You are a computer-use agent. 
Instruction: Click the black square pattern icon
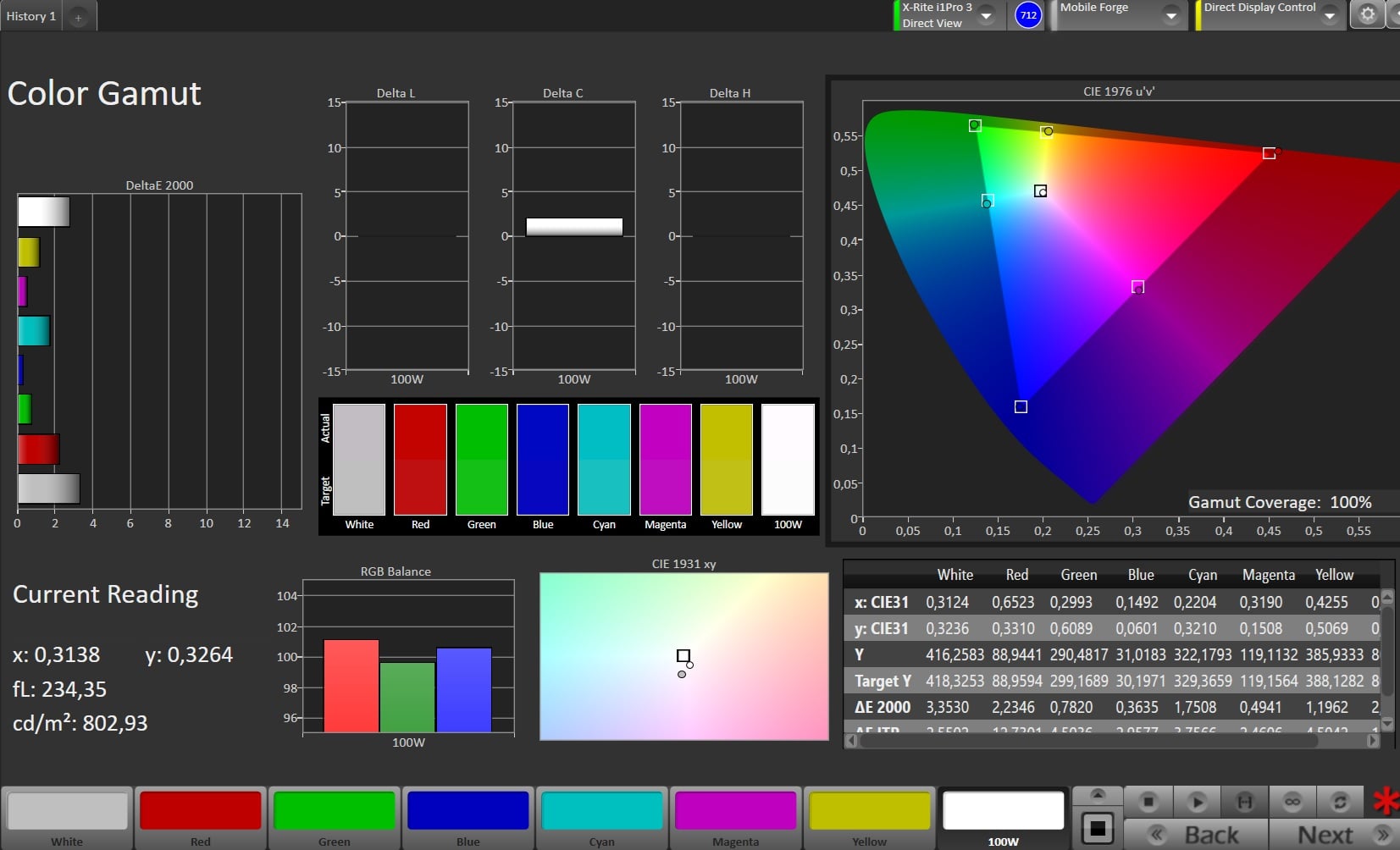pos(1098,828)
